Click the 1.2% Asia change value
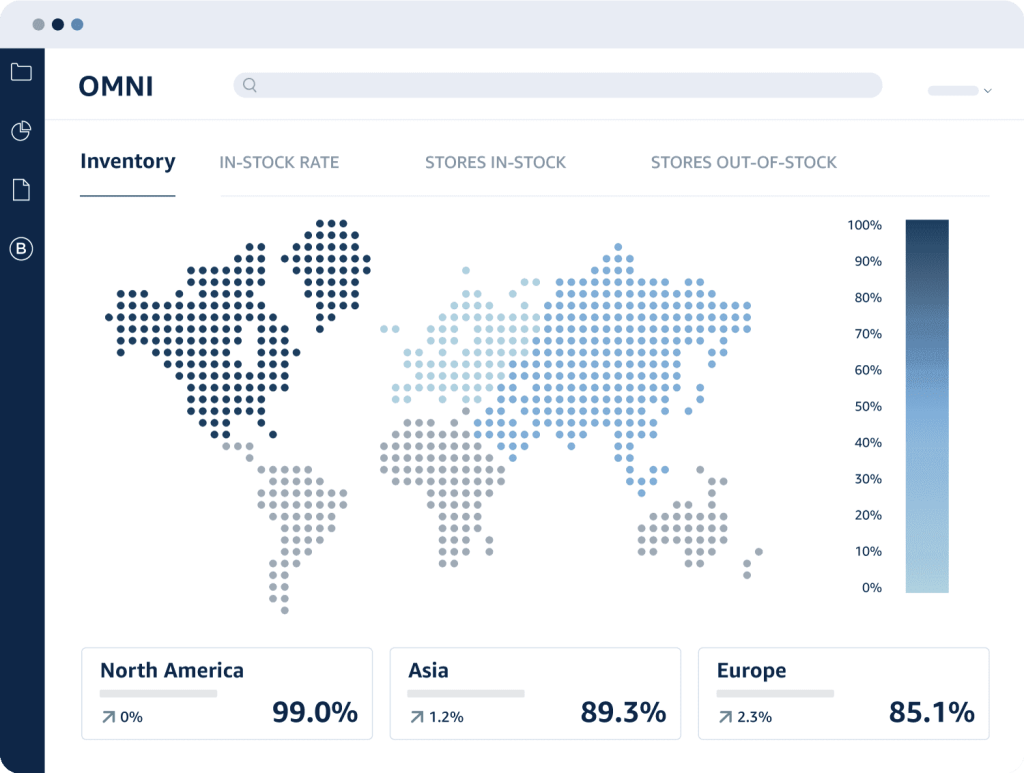The height and width of the screenshot is (773, 1024). coord(447,718)
